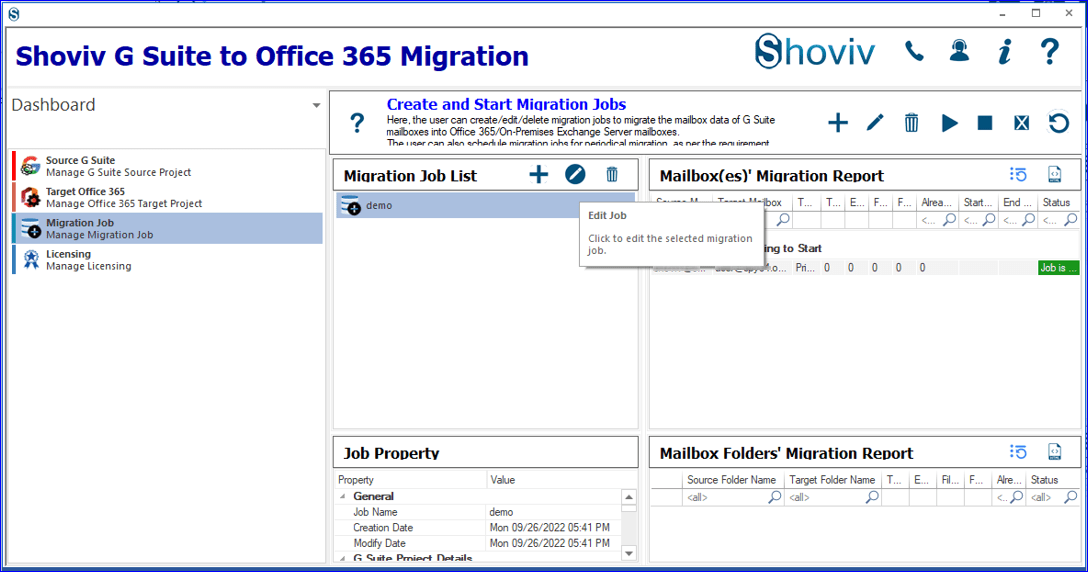Click the phone contact icon in header
The width and height of the screenshot is (1088, 572).
coord(915,52)
